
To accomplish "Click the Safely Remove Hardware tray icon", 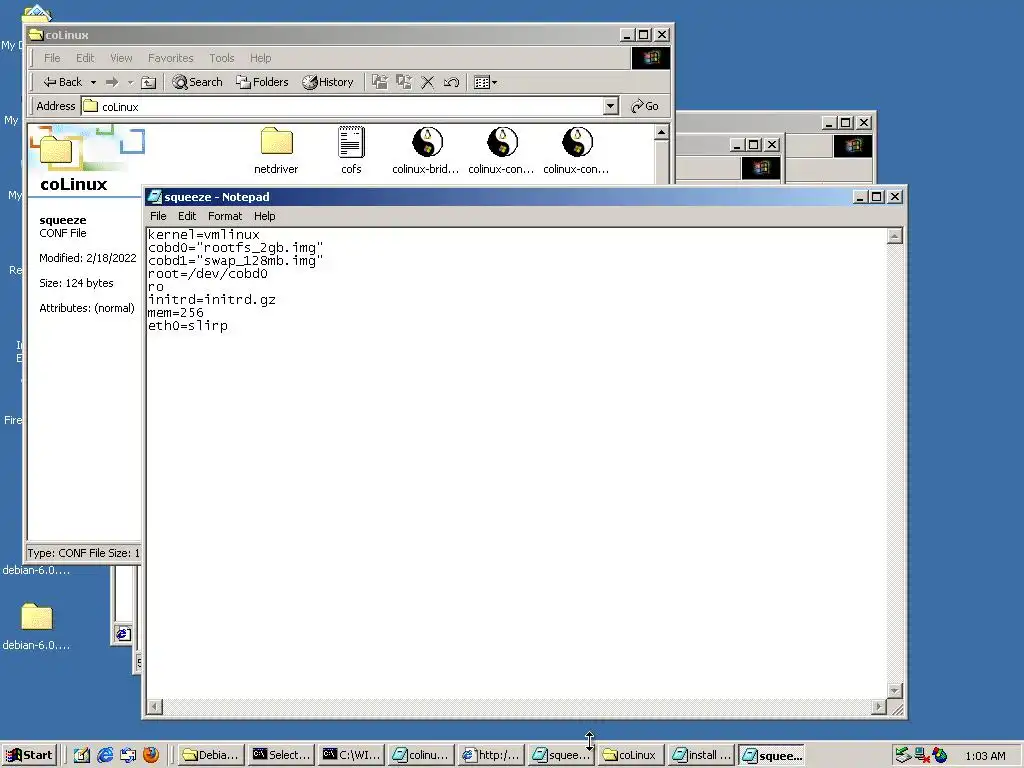I will click(x=903, y=755).
